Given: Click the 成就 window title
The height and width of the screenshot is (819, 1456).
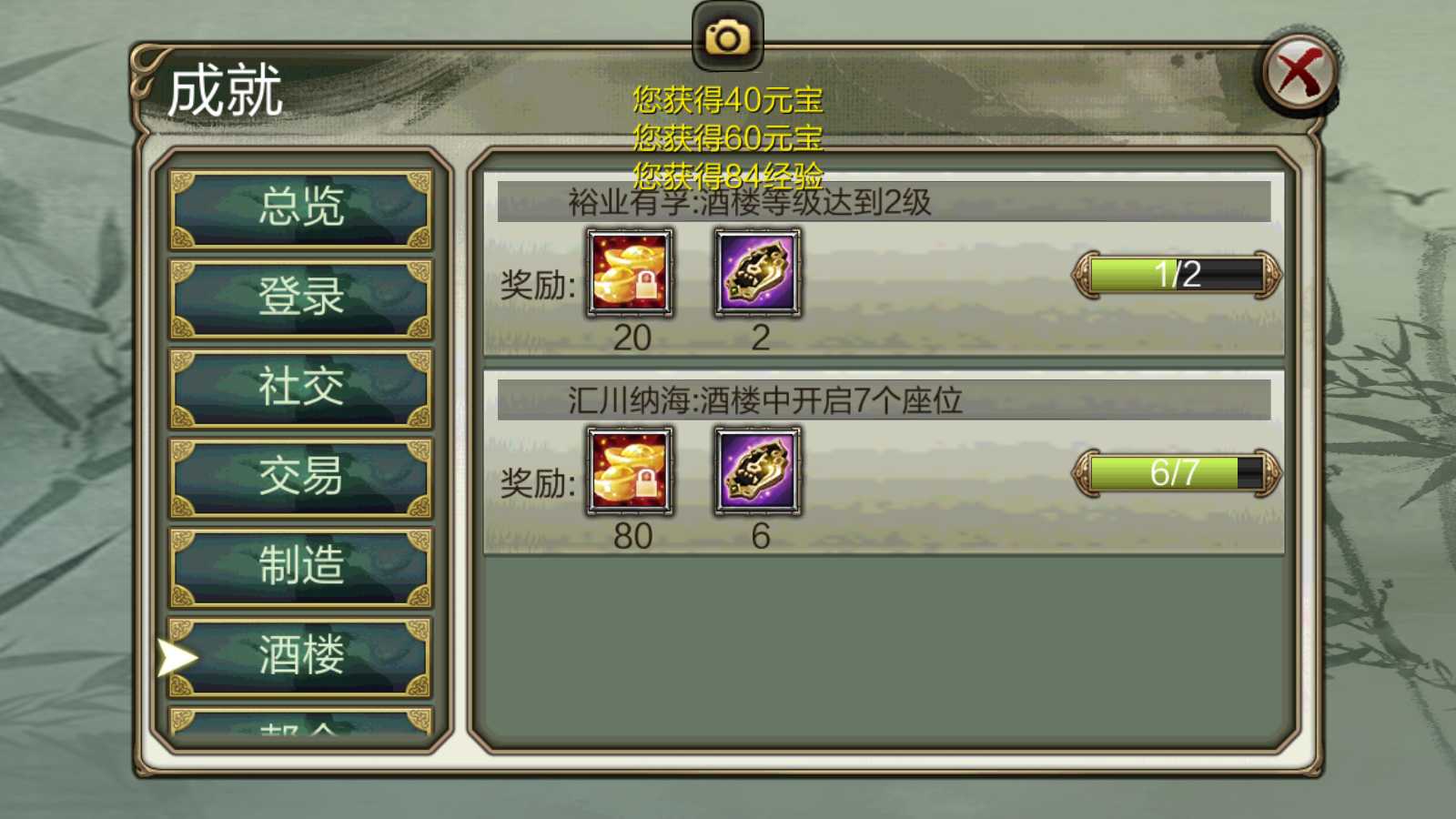Looking at the screenshot, I should tap(225, 90).
